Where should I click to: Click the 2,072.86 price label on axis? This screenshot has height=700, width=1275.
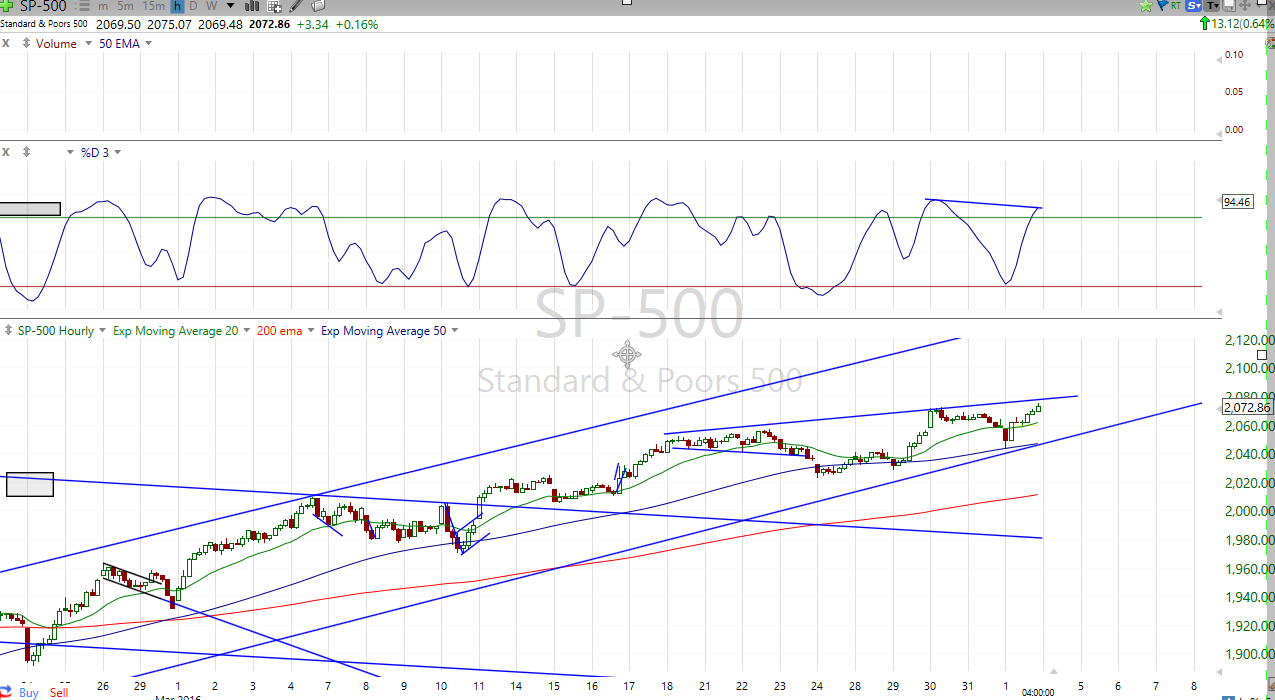pyautogui.click(x=1247, y=407)
